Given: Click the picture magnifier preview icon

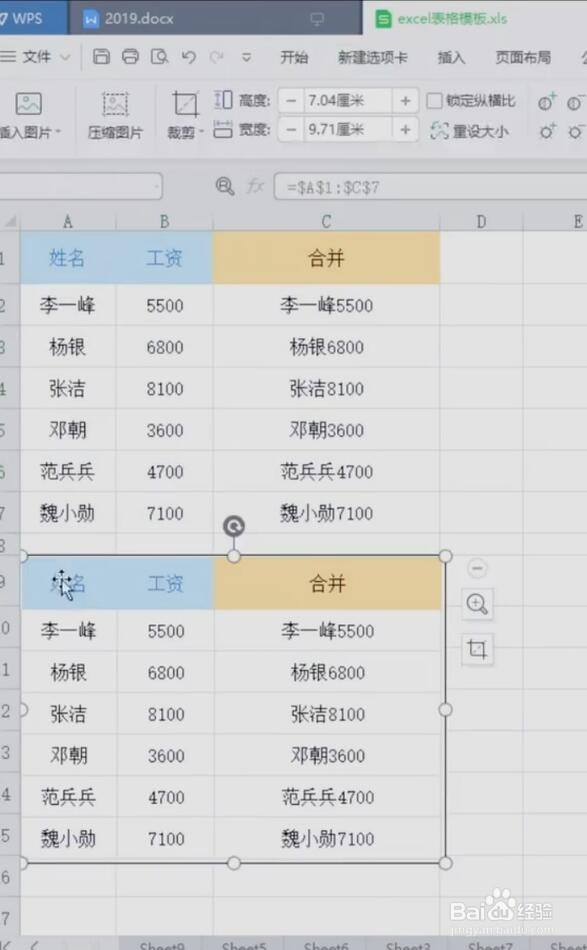Looking at the screenshot, I should pyautogui.click(x=477, y=604).
